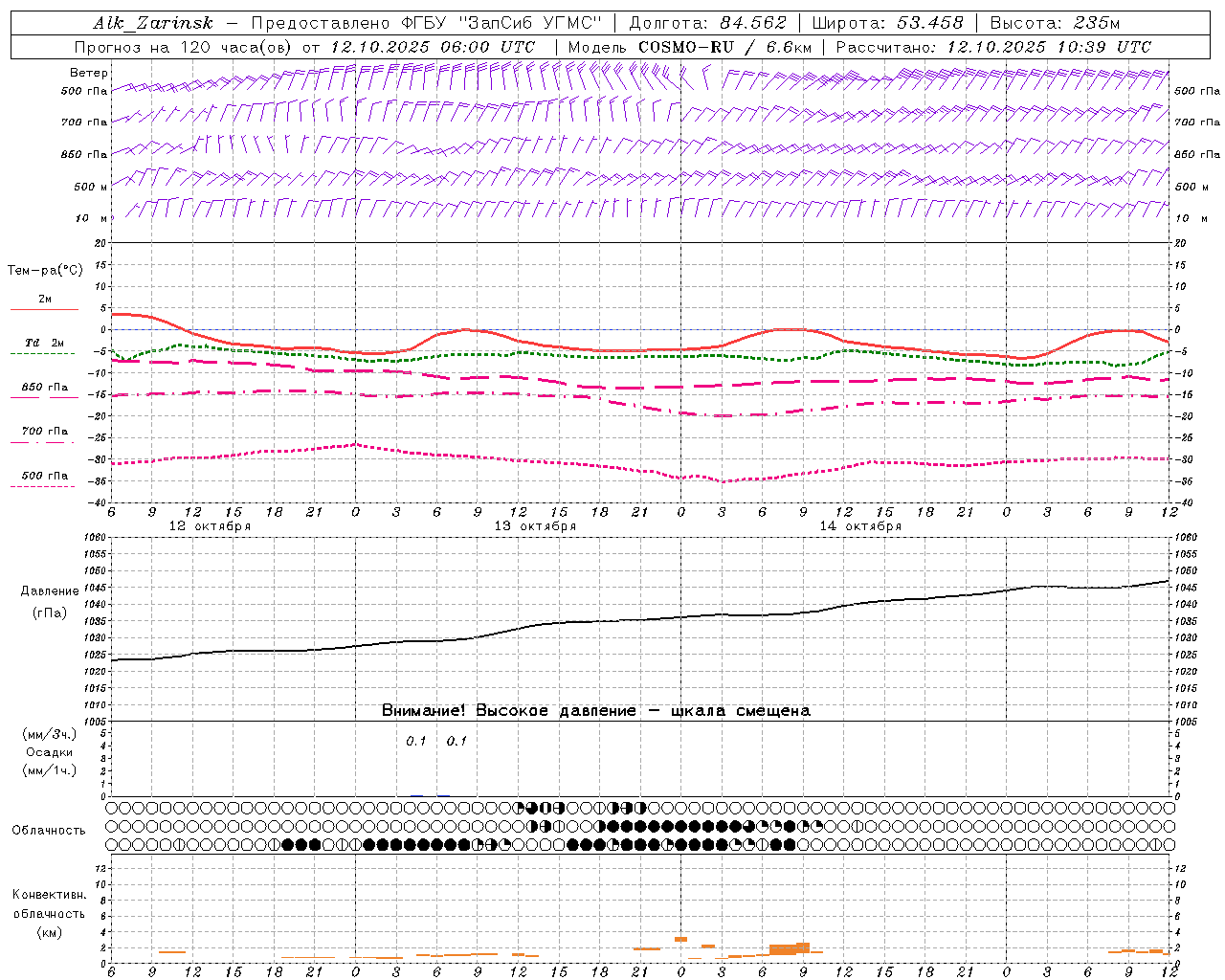Click the Внимание! Высокое давление warning text
The width and height of the screenshot is (1225, 980).
(596, 711)
